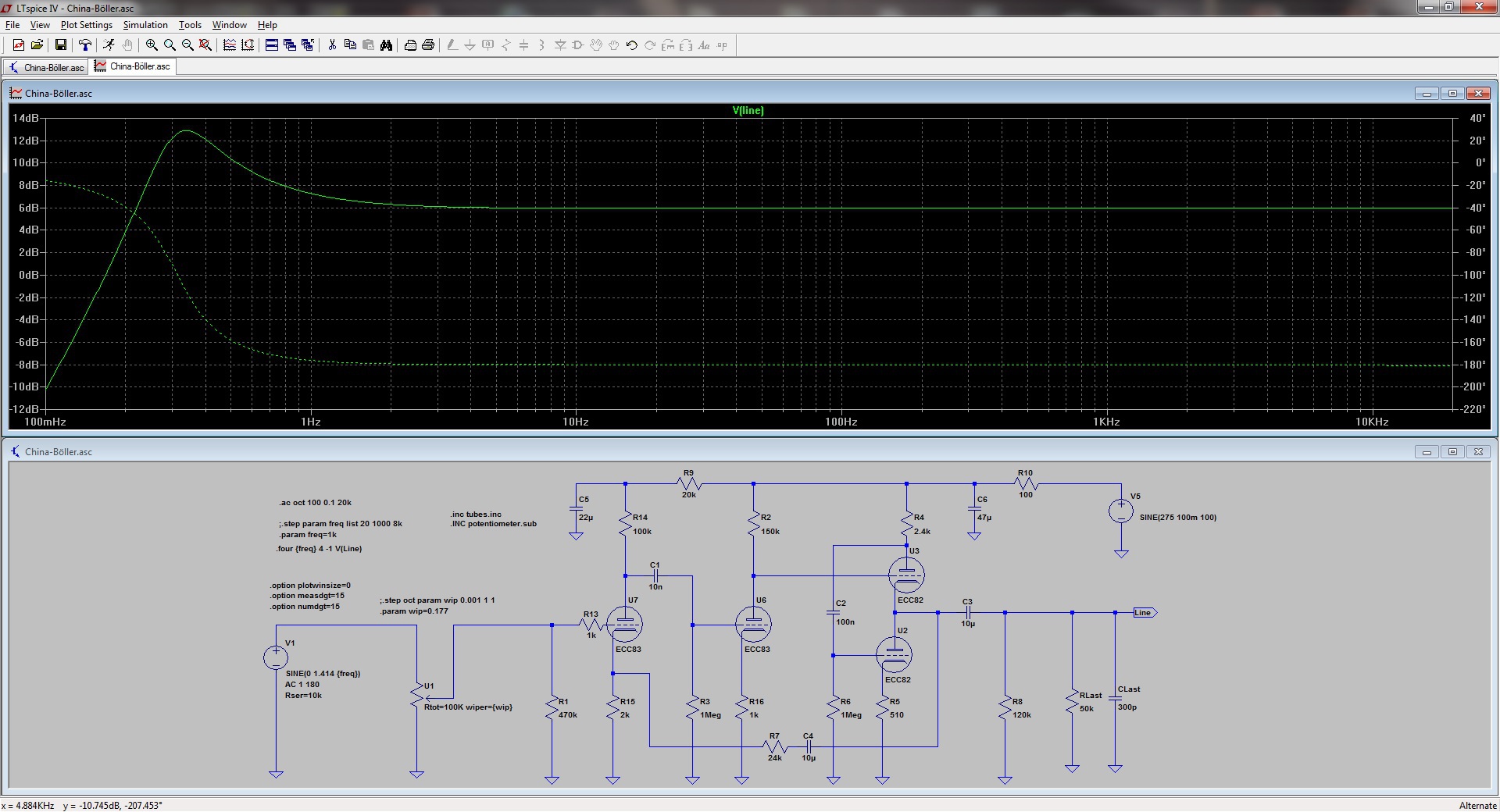This screenshot has width=1500, height=812.
Task: Open the Control Panel hammer icon
Action: click(84, 45)
